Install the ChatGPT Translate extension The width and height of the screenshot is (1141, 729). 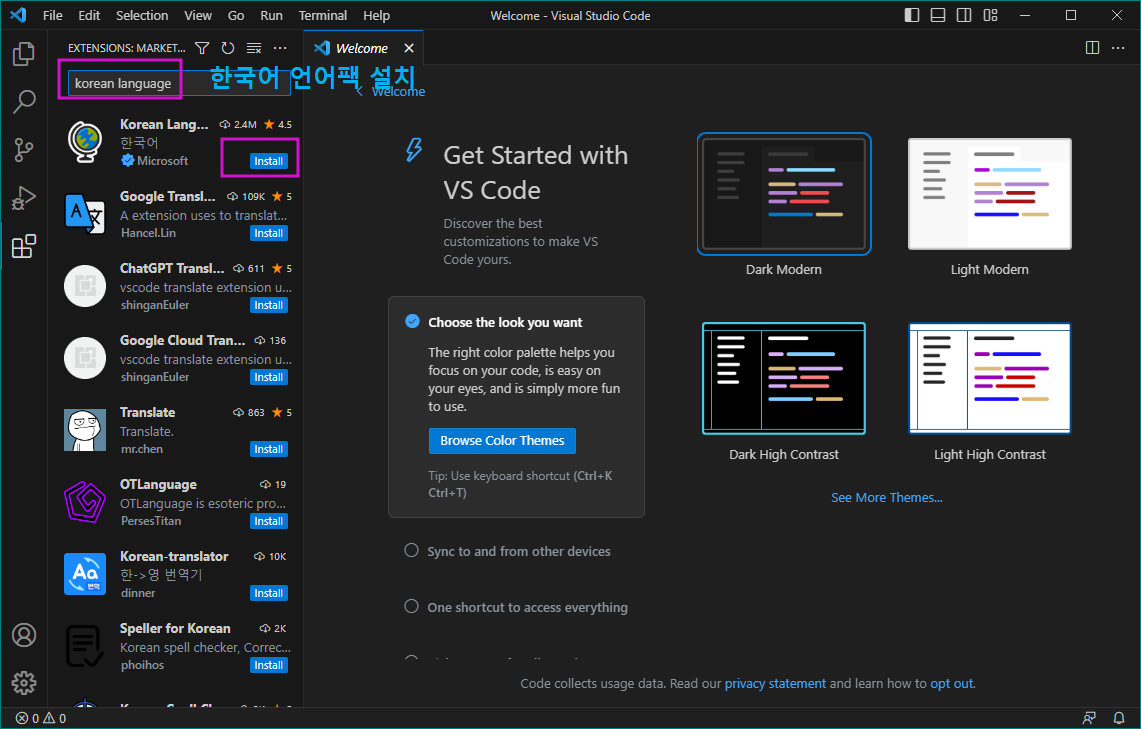269,305
